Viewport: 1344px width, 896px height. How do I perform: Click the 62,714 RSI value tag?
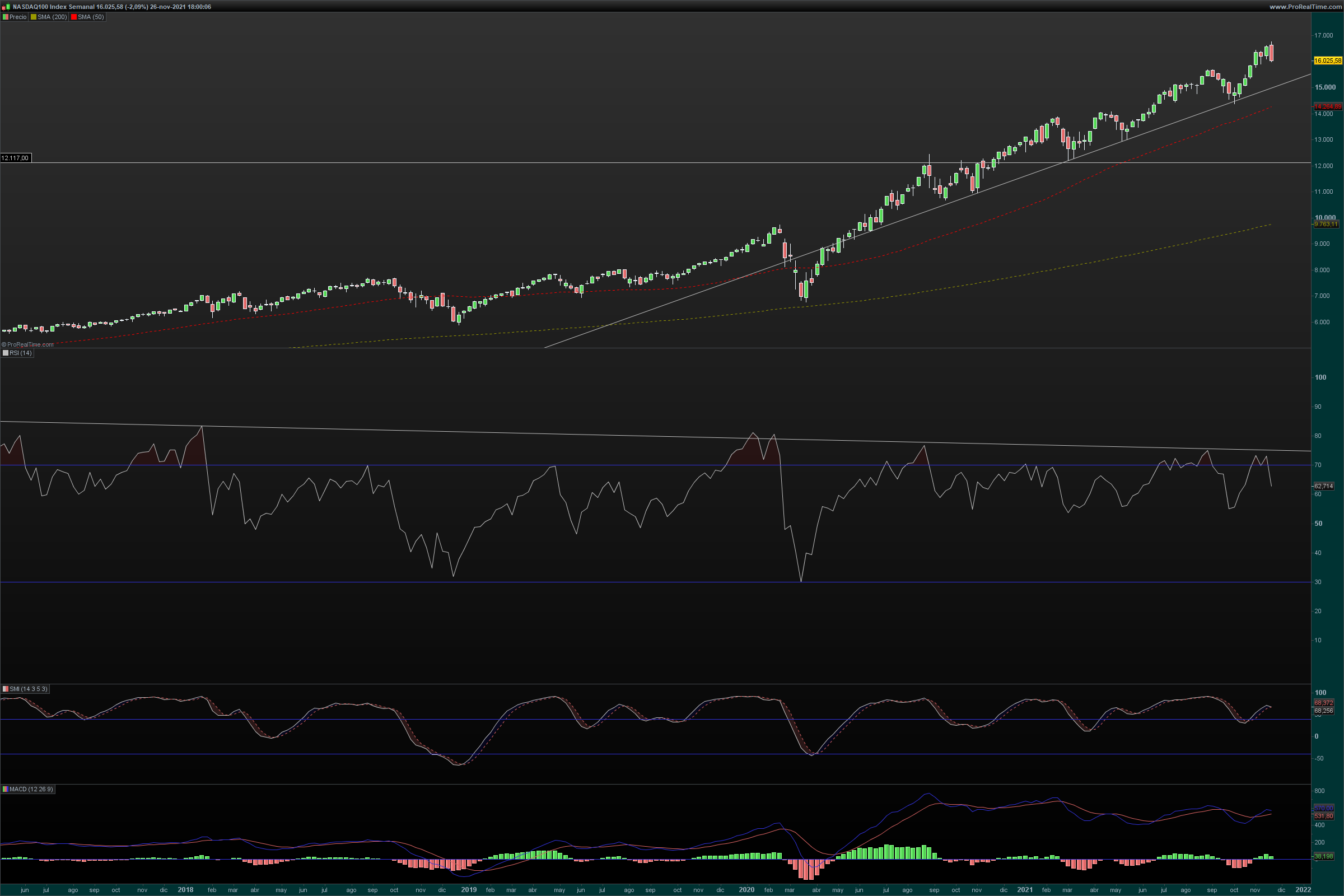pos(1323,486)
